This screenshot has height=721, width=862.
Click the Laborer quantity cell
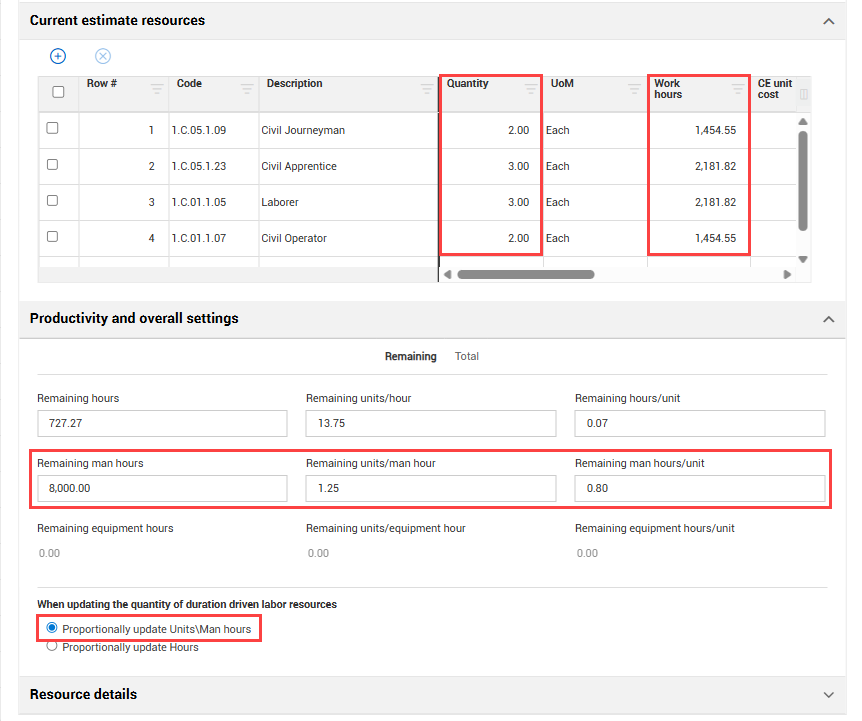coord(490,202)
